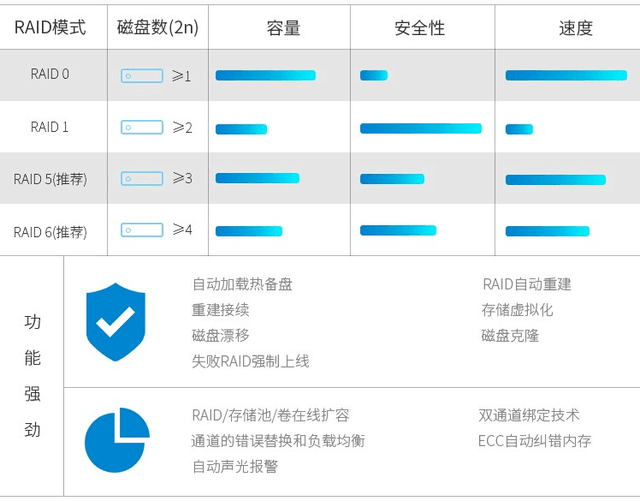Click the ECC自动纠错内存 feature text
Viewport: 640px width, 501px height.
535,441
